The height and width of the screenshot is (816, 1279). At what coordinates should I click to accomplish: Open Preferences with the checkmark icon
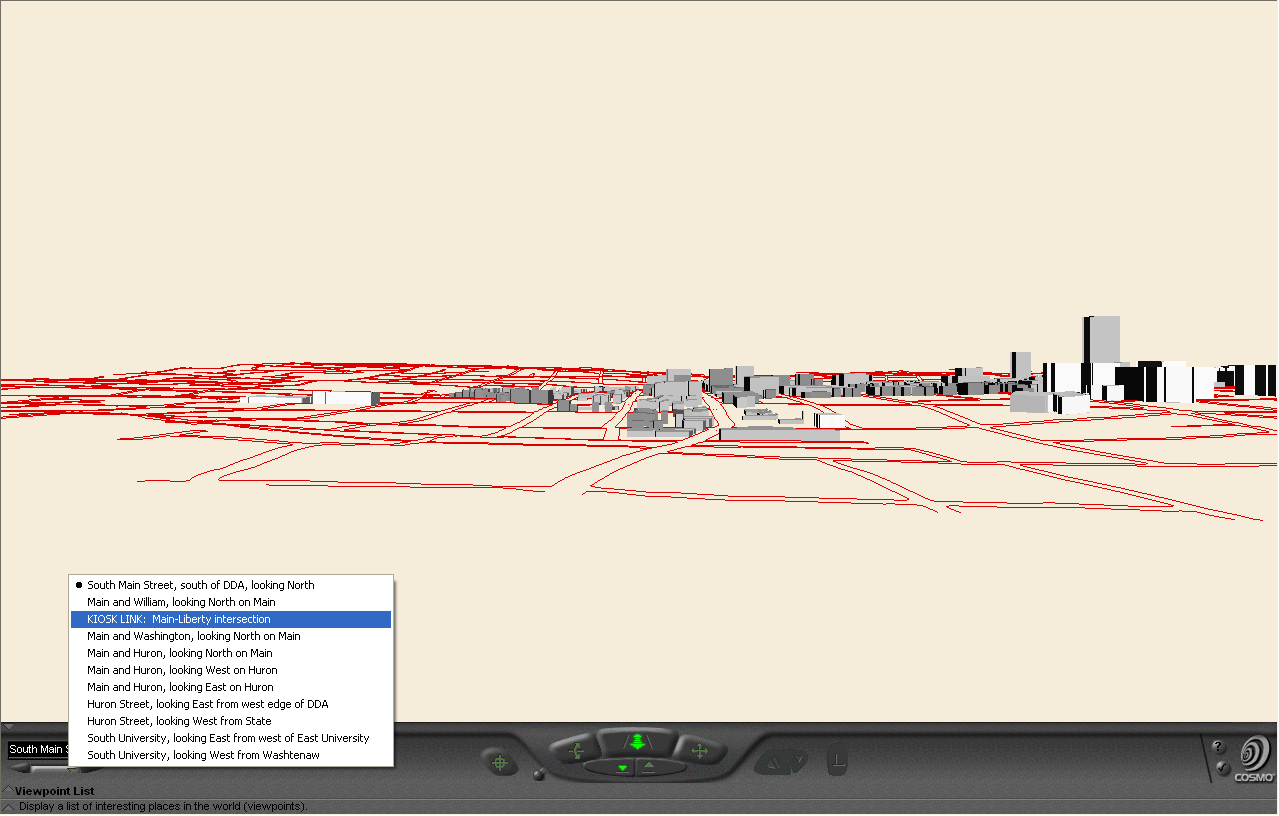(1222, 768)
